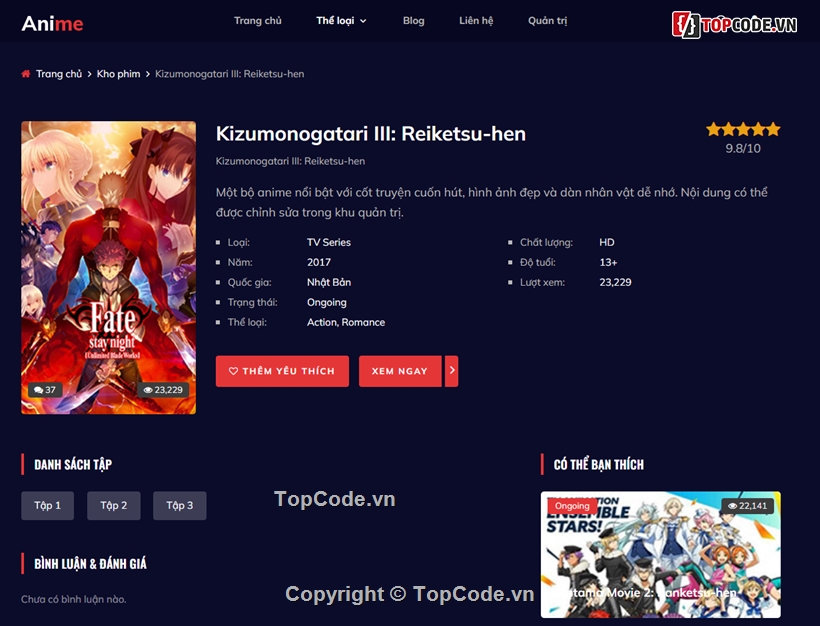The height and width of the screenshot is (626, 820).
Task: Click the 22,141 views badge on recommended card
Action: click(747, 506)
